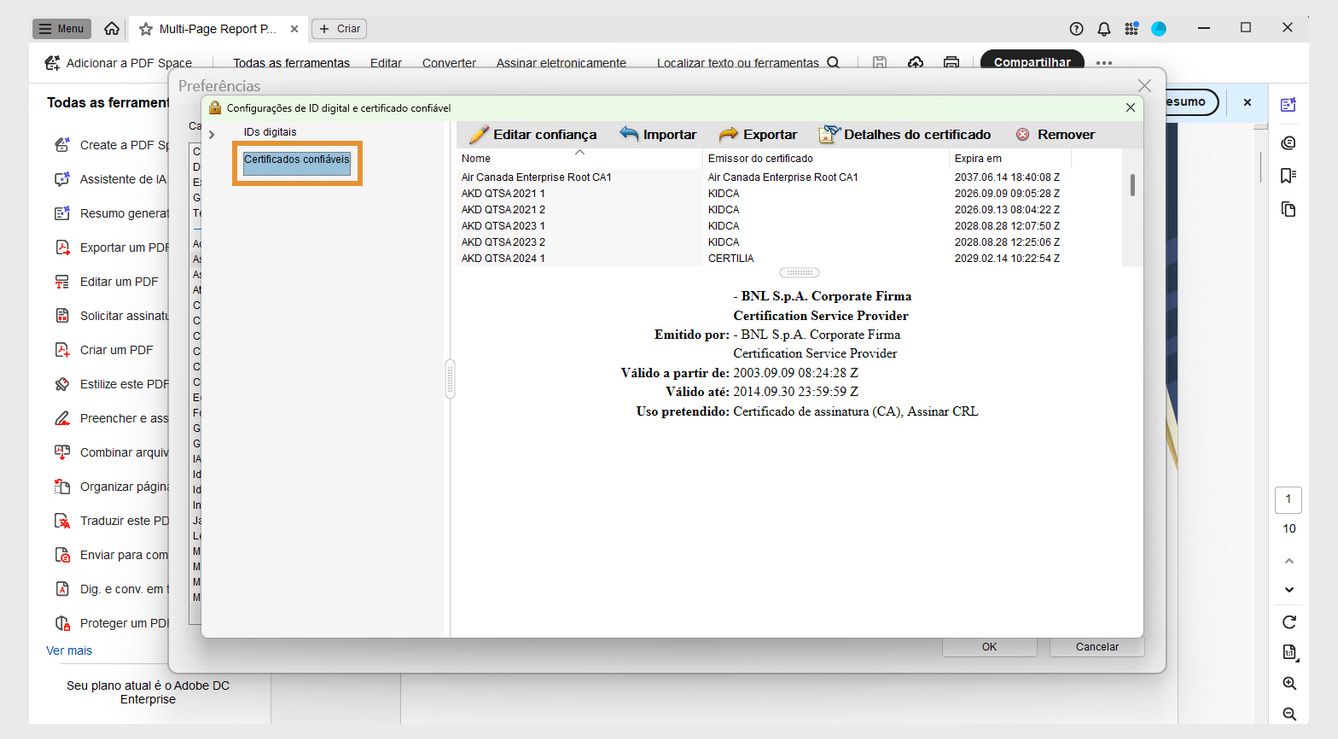Show notifications via the bell icon
The image size is (1338, 739).
click(1104, 29)
